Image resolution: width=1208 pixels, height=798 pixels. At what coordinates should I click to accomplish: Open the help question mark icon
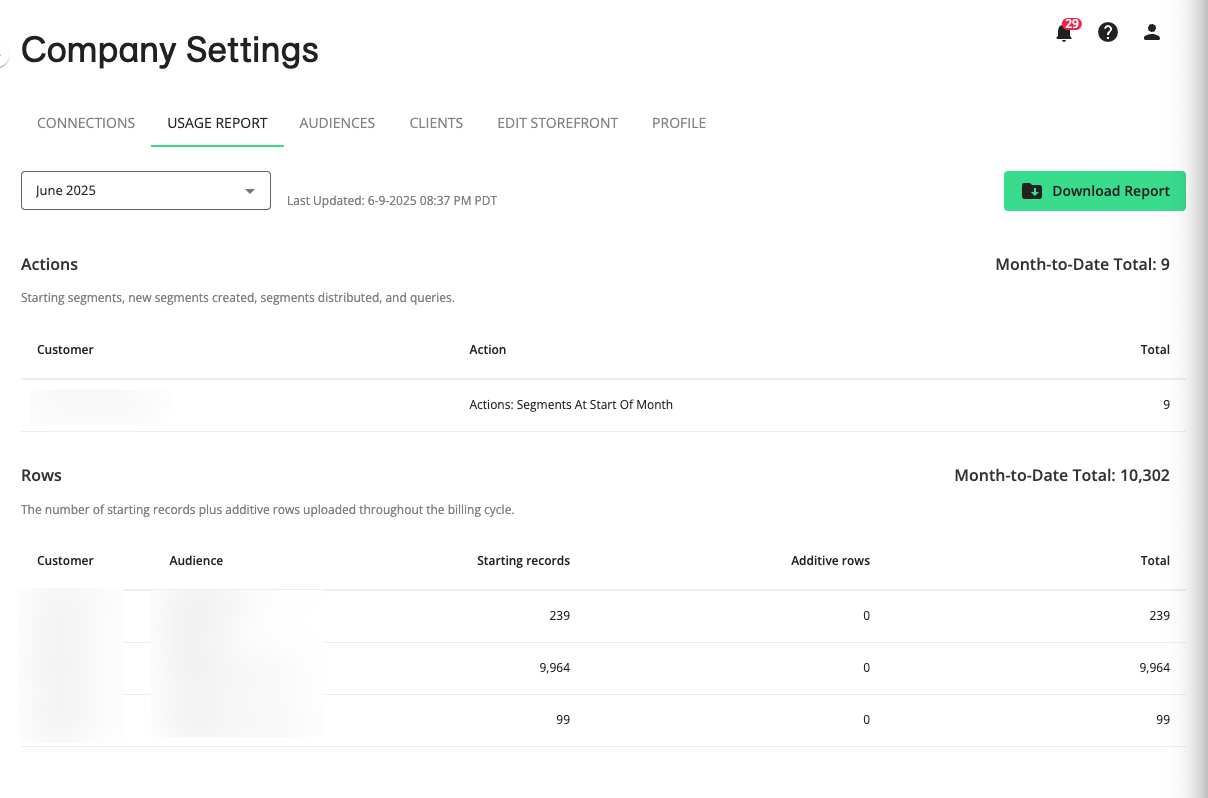pyautogui.click(x=1108, y=32)
